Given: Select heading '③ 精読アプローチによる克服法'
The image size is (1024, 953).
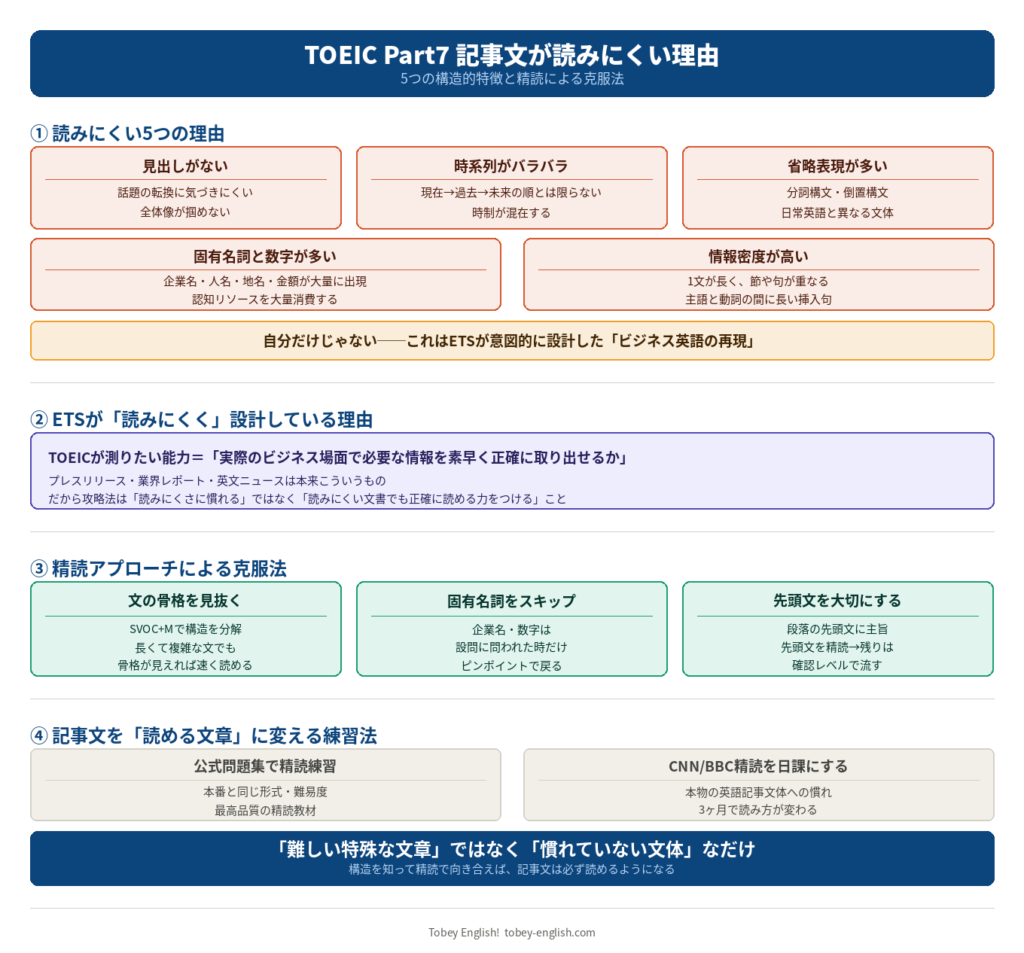Looking at the screenshot, I should click(158, 569).
